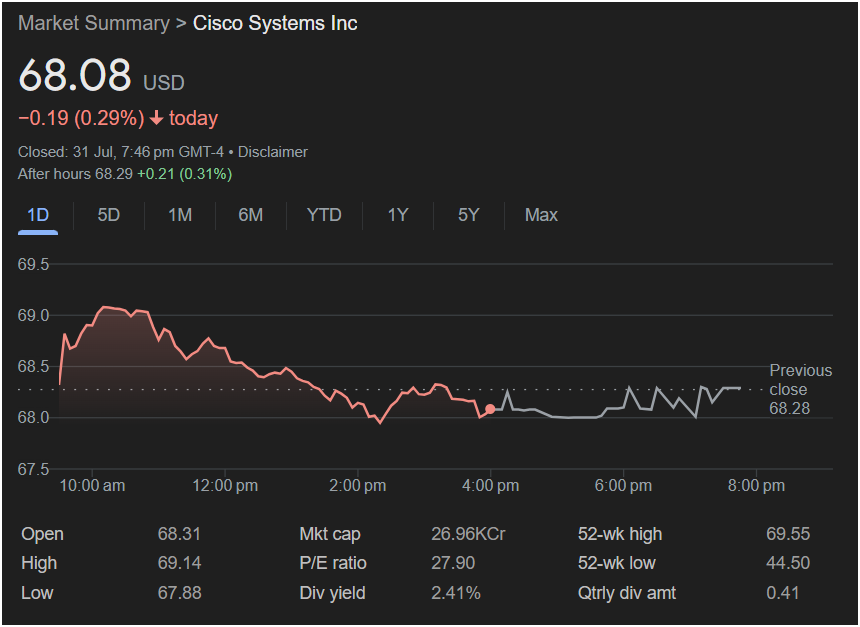
Task: Click the Qtrly div amt value 0.41
Action: 783,592
